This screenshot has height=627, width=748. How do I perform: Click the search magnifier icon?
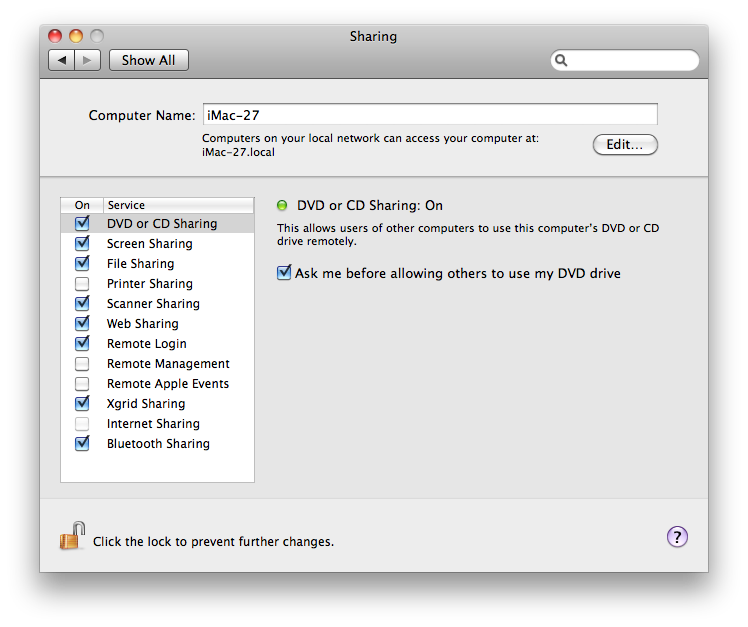click(563, 61)
